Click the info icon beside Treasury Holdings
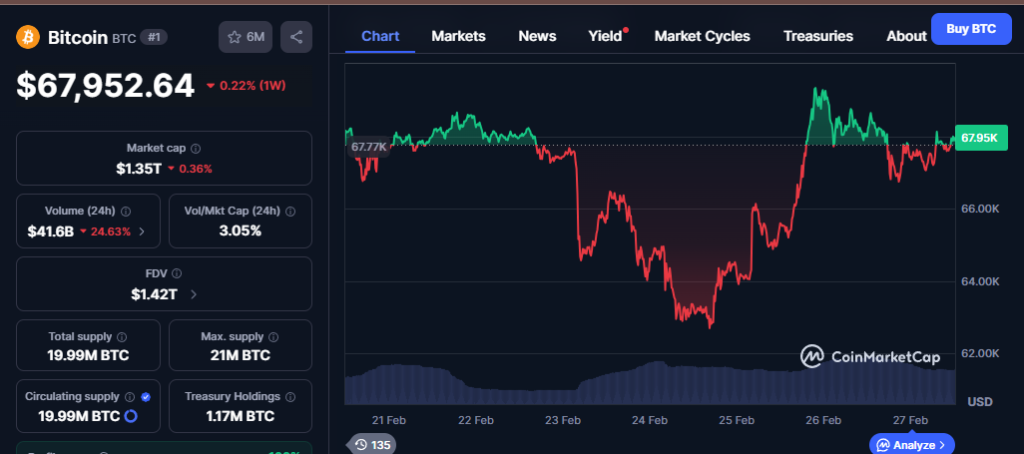1024x454 pixels. (x=287, y=397)
